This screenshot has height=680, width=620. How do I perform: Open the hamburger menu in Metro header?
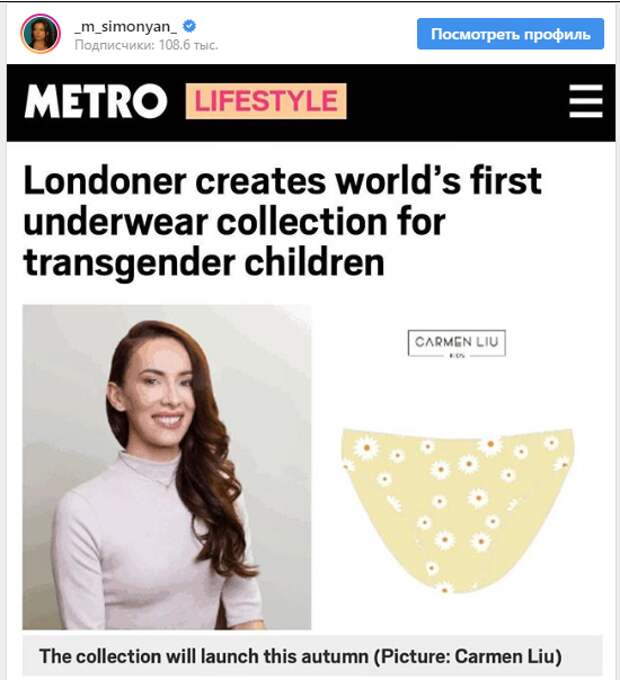(x=586, y=101)
